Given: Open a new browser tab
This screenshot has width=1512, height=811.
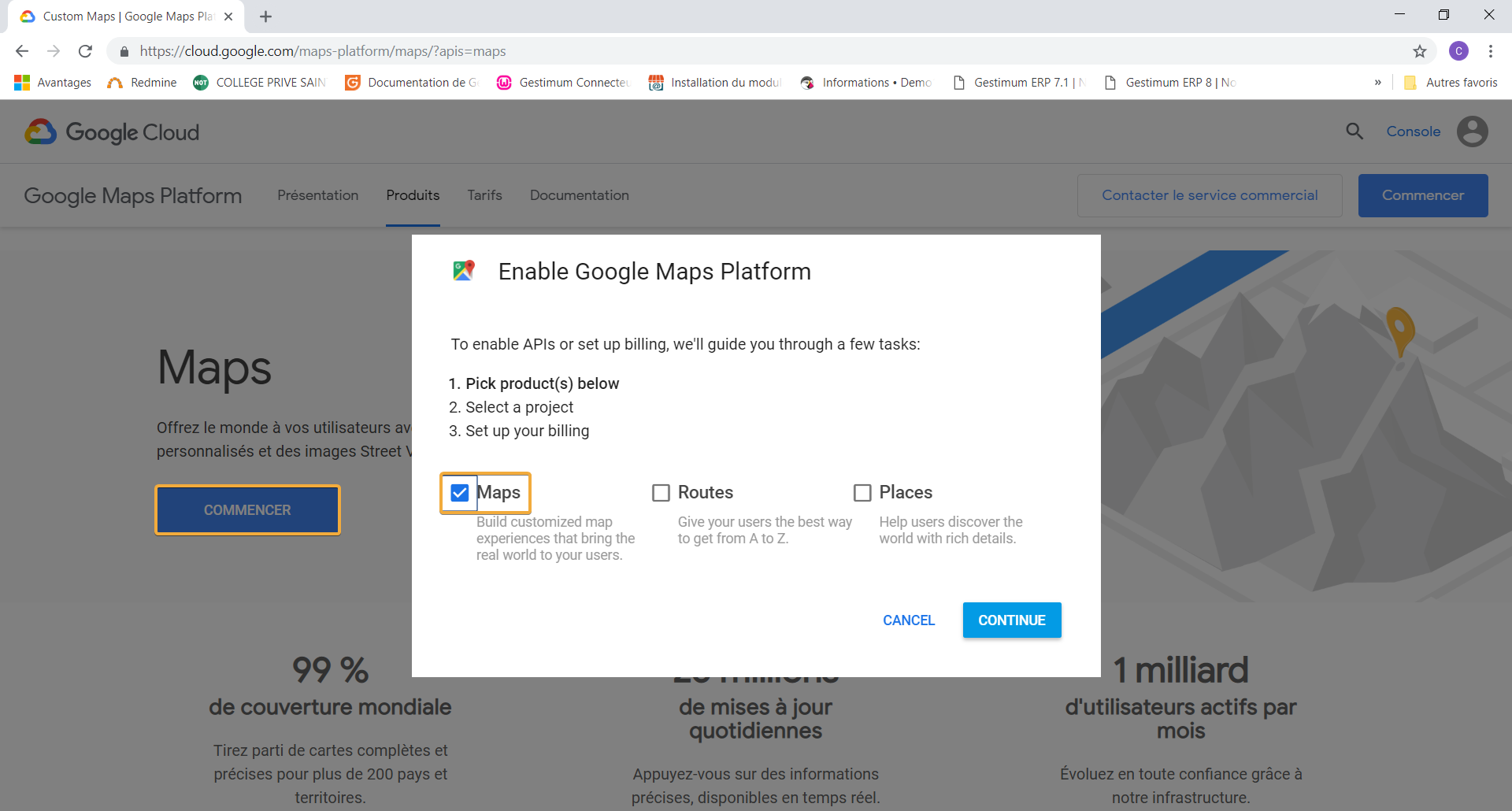Looking at the screenshot, I should 265,17.
